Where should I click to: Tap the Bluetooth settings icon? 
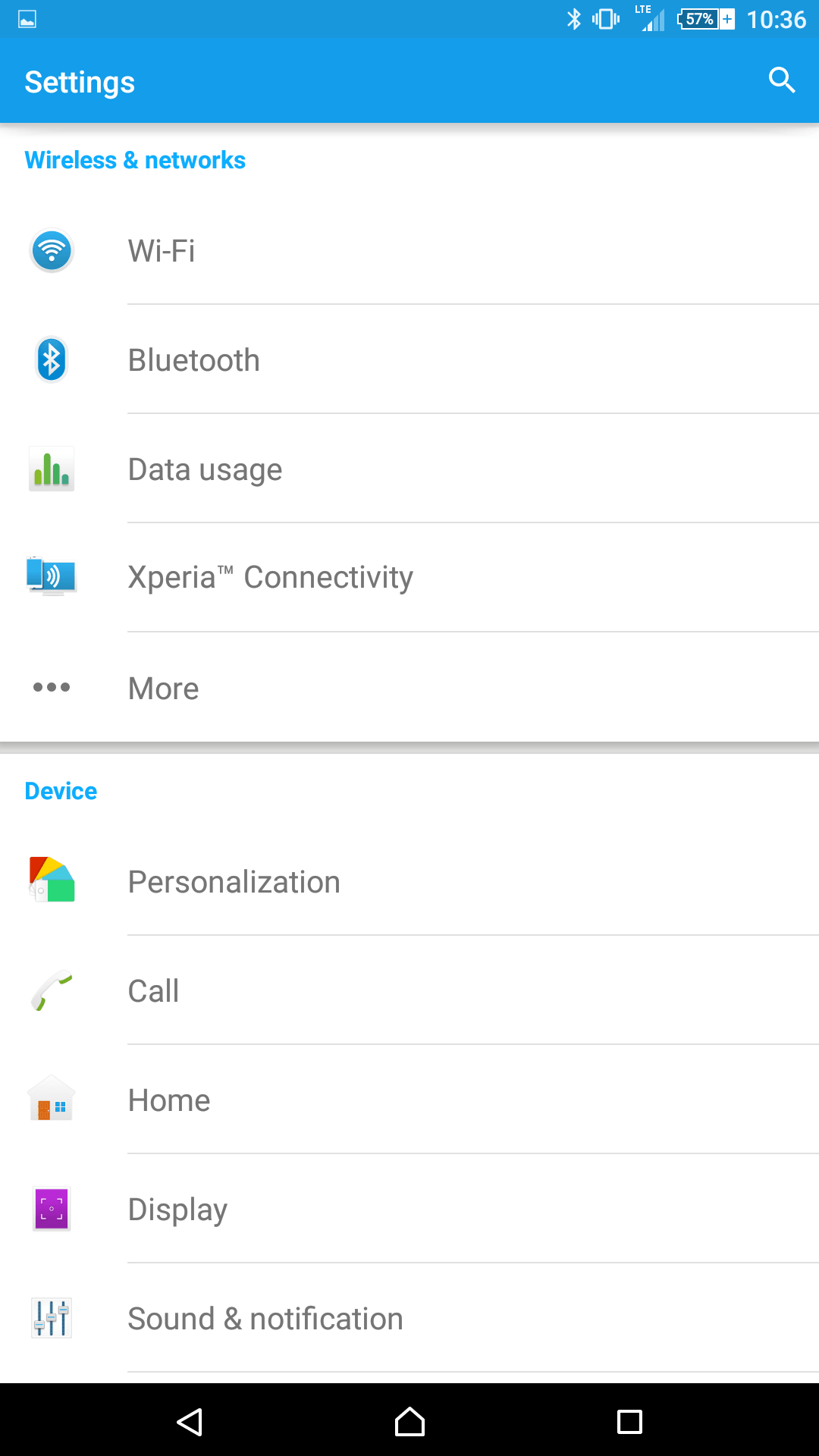point(52,359)
